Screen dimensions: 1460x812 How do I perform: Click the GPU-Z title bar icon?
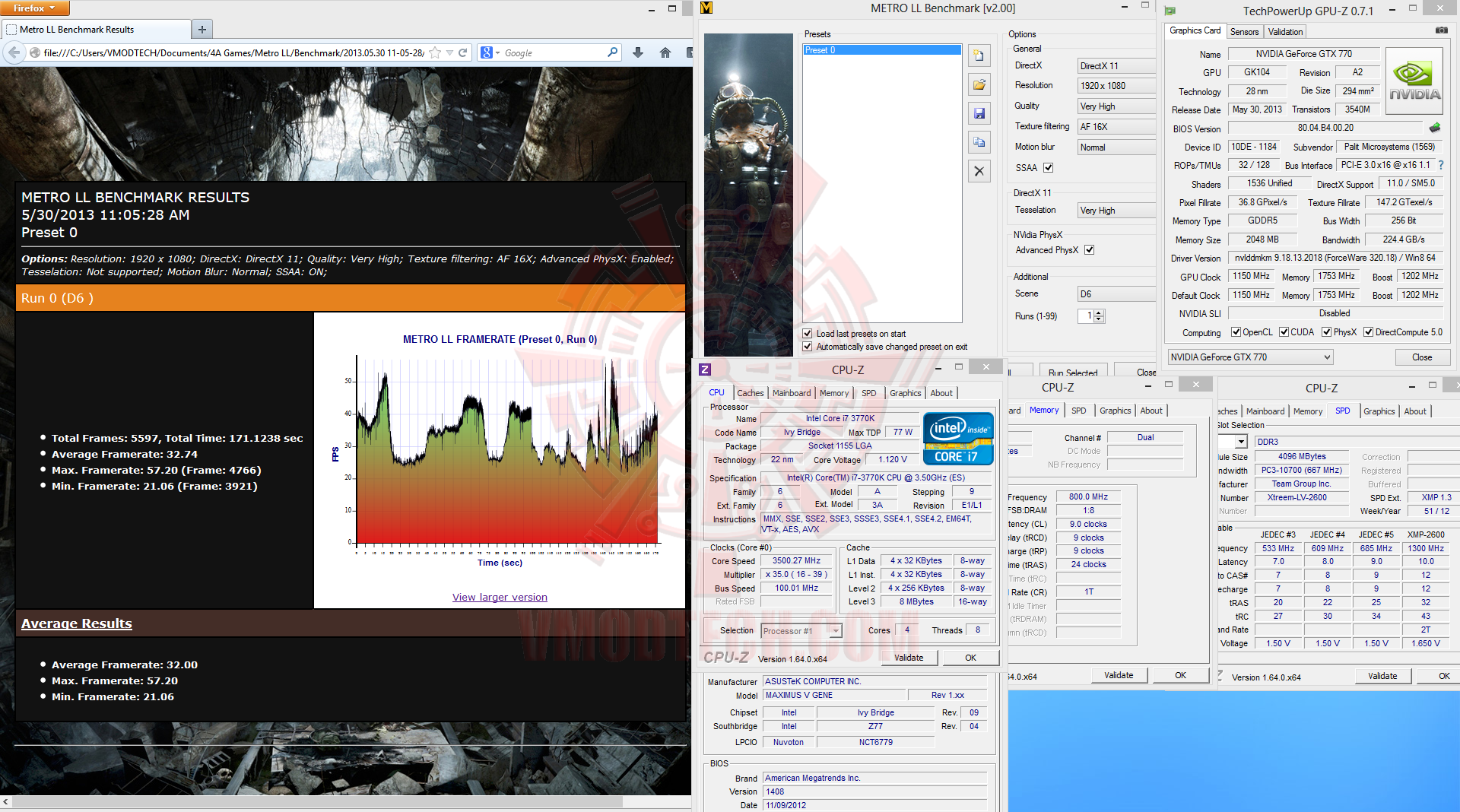(x=1170, y=11)
